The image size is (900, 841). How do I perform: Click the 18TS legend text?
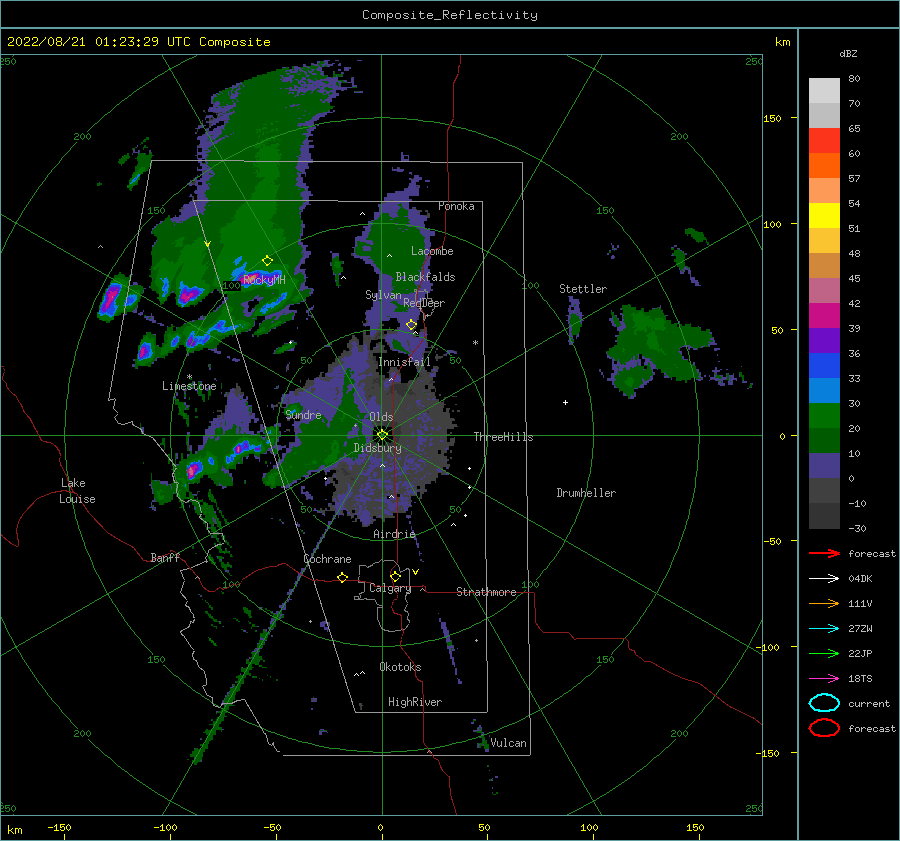(x=860, y=678)
